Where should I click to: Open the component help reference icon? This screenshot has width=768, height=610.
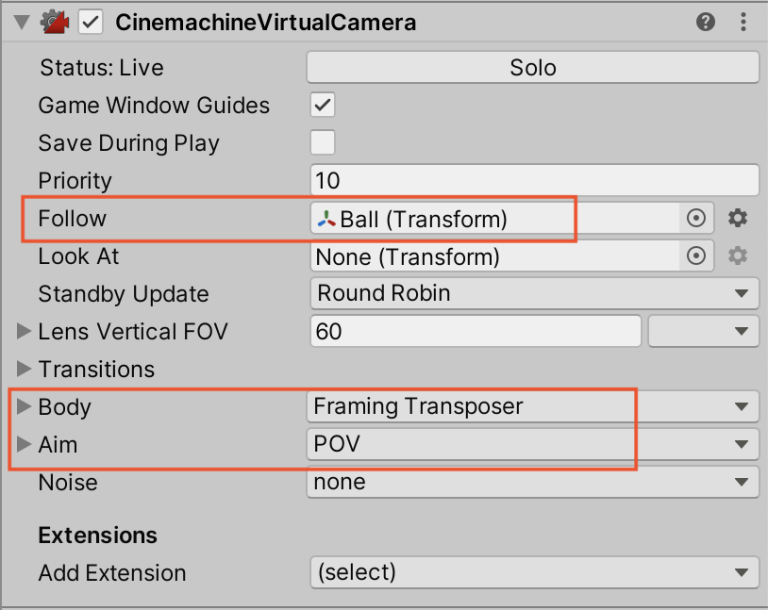pos(706,21)
